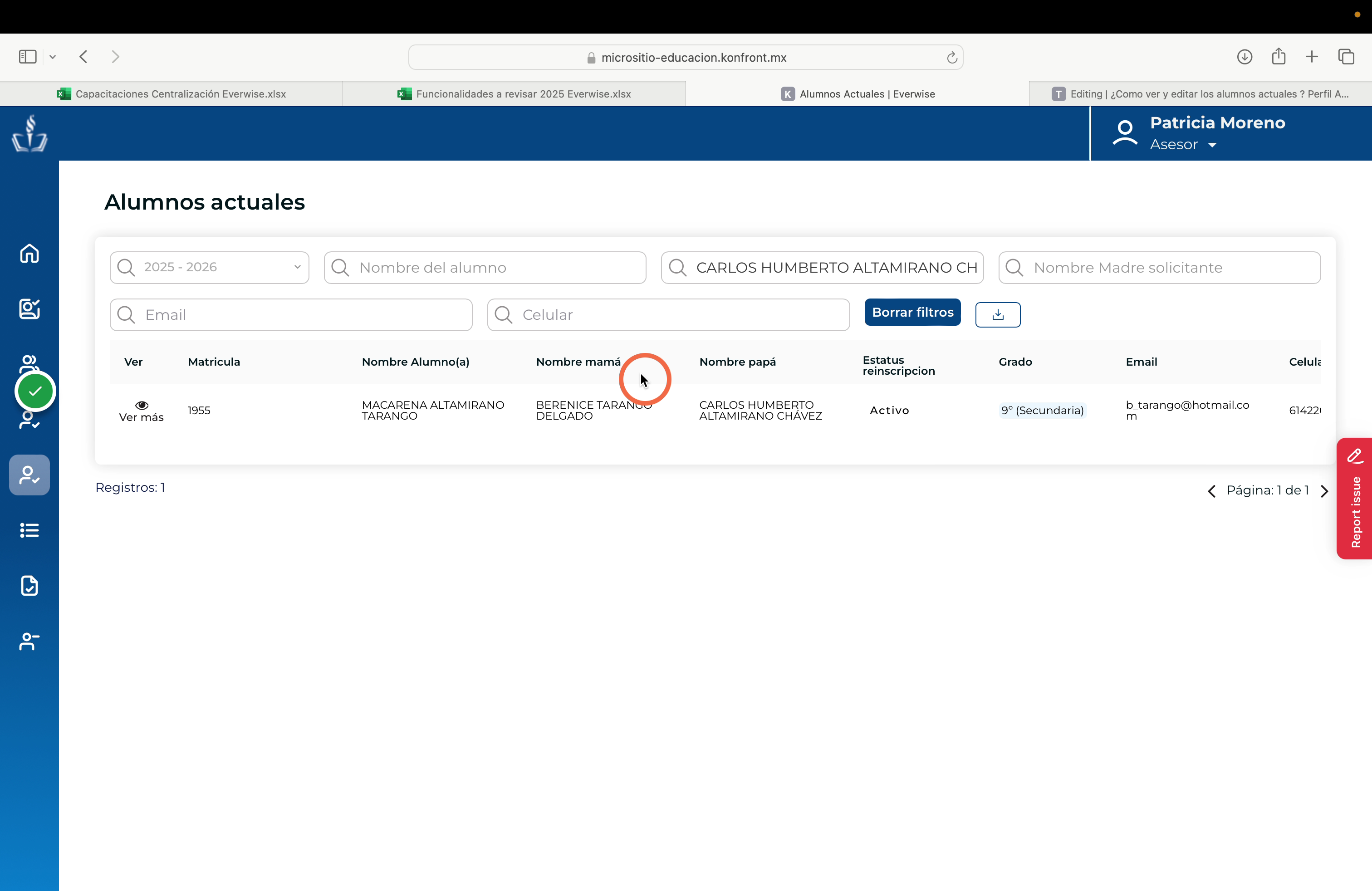Click the Activo status cell
The width and height of the screenshot is (1372, 891).
pos(889,411)
